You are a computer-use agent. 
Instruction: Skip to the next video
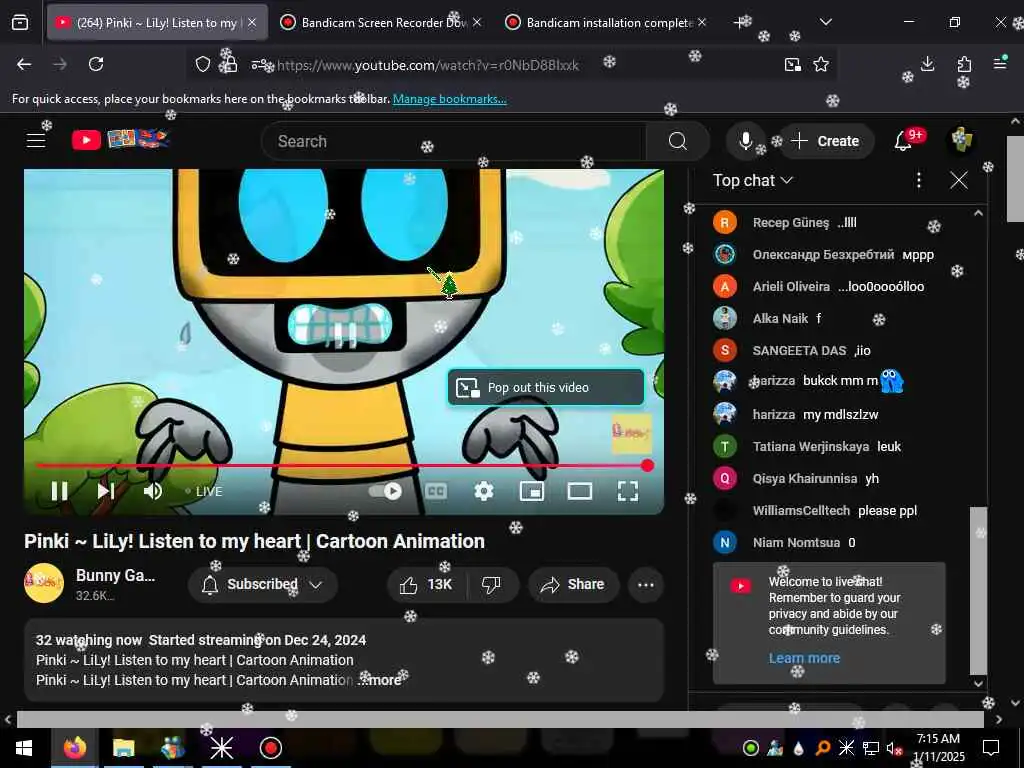[x=106, y=491]
